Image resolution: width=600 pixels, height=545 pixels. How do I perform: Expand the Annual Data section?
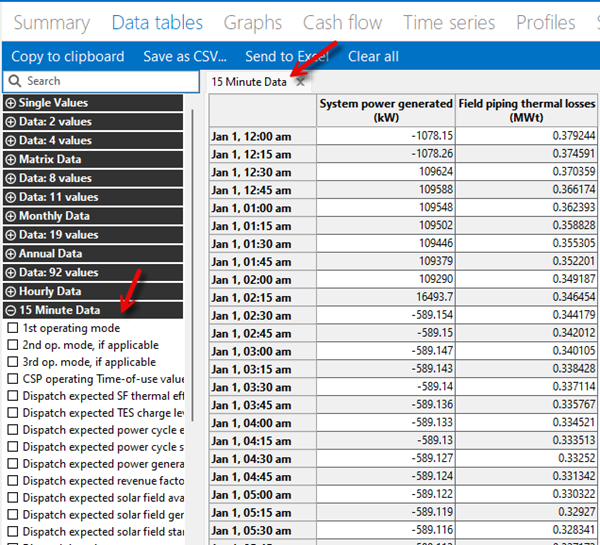pyautogui.click(x=11, y=254)
